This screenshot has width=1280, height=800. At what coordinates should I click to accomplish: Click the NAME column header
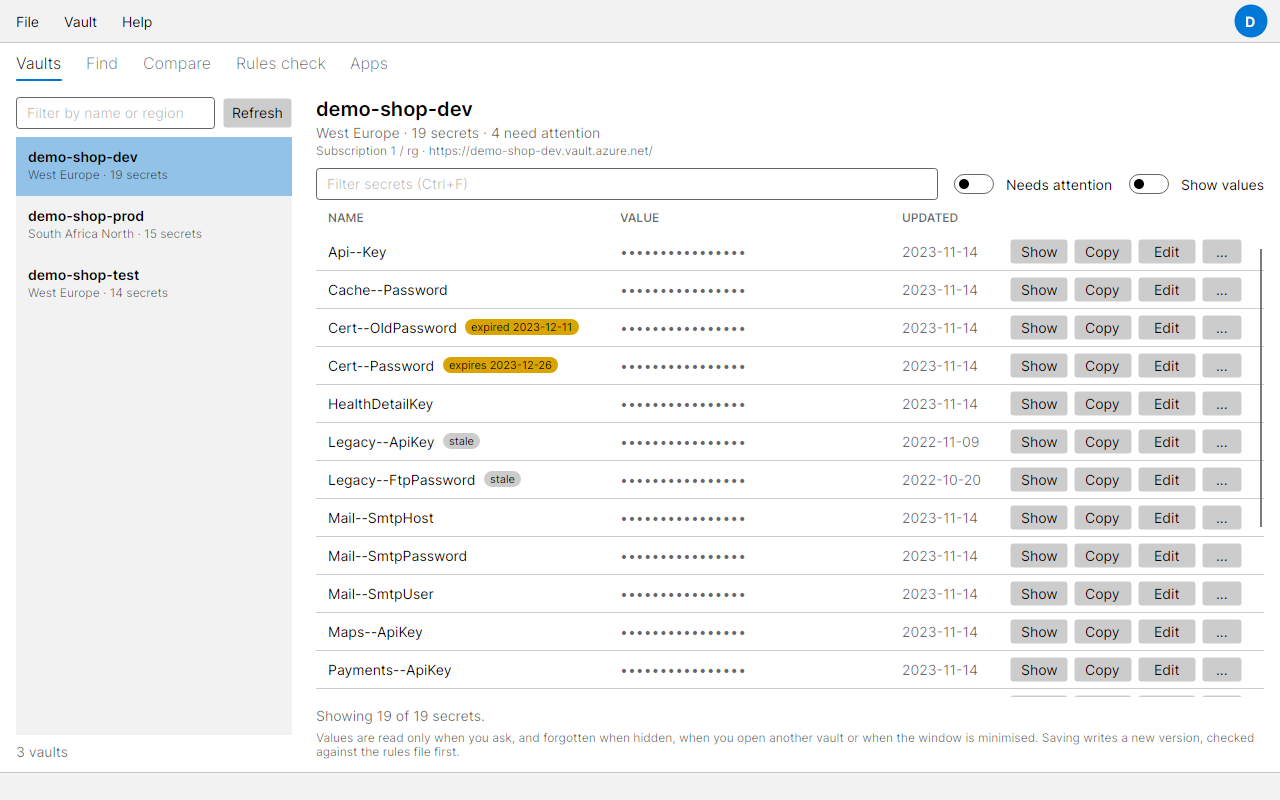click(346, 217)
